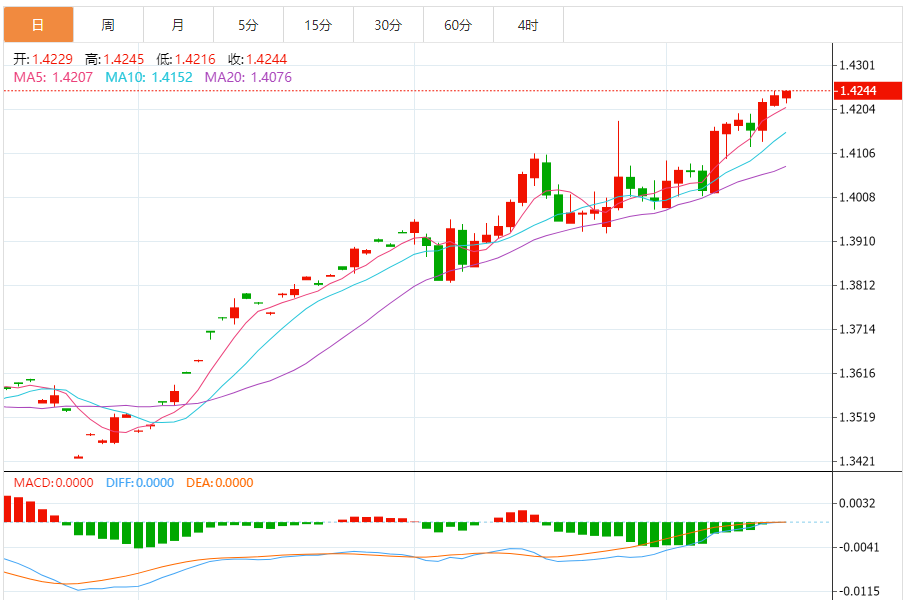Click the 1.4008 price axis label

[x=857, y=198]
